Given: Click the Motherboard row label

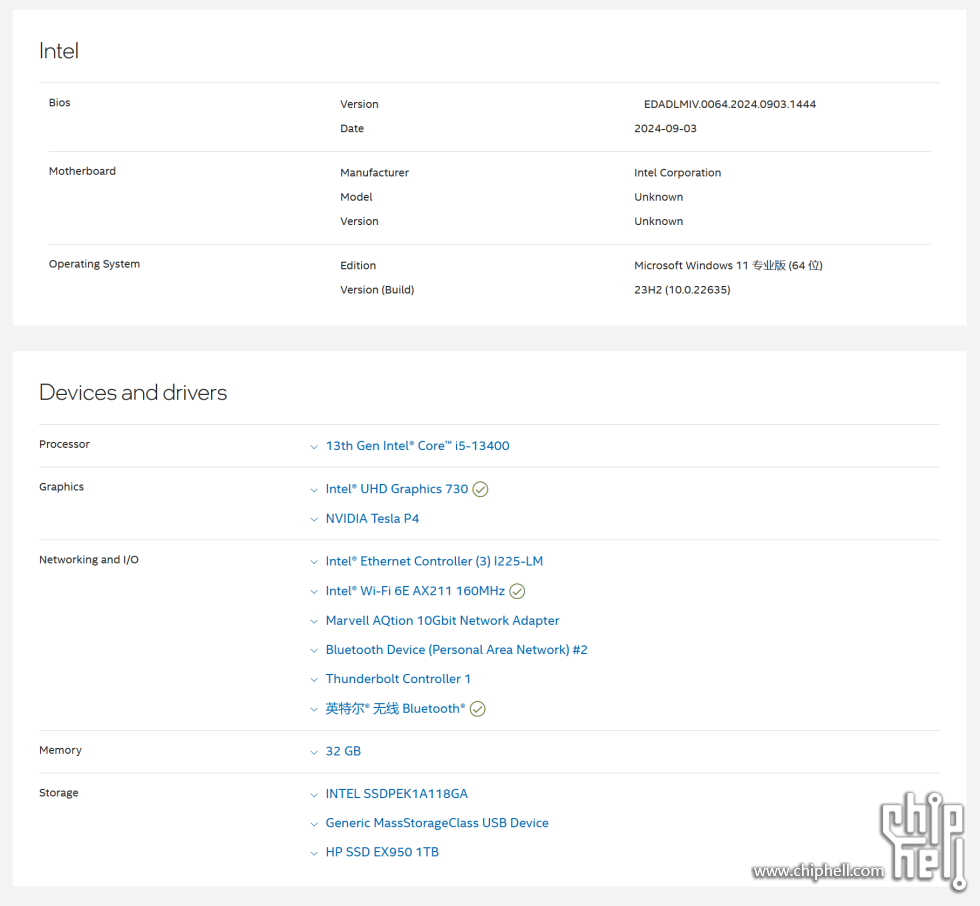Looking at the screenshot, I should coord(82,171).
